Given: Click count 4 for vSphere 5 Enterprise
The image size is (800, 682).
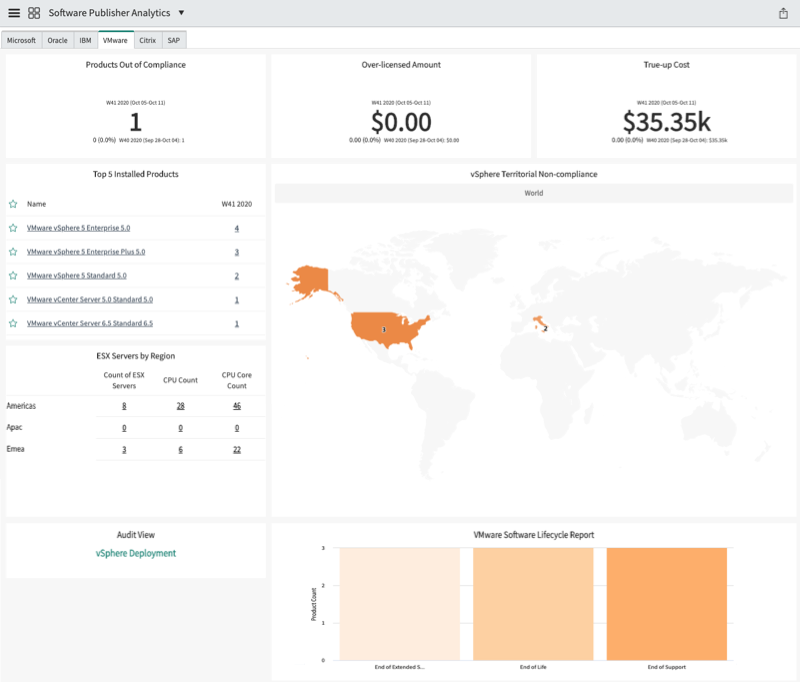Looking at the screenshot, I should tap(237, 229).
